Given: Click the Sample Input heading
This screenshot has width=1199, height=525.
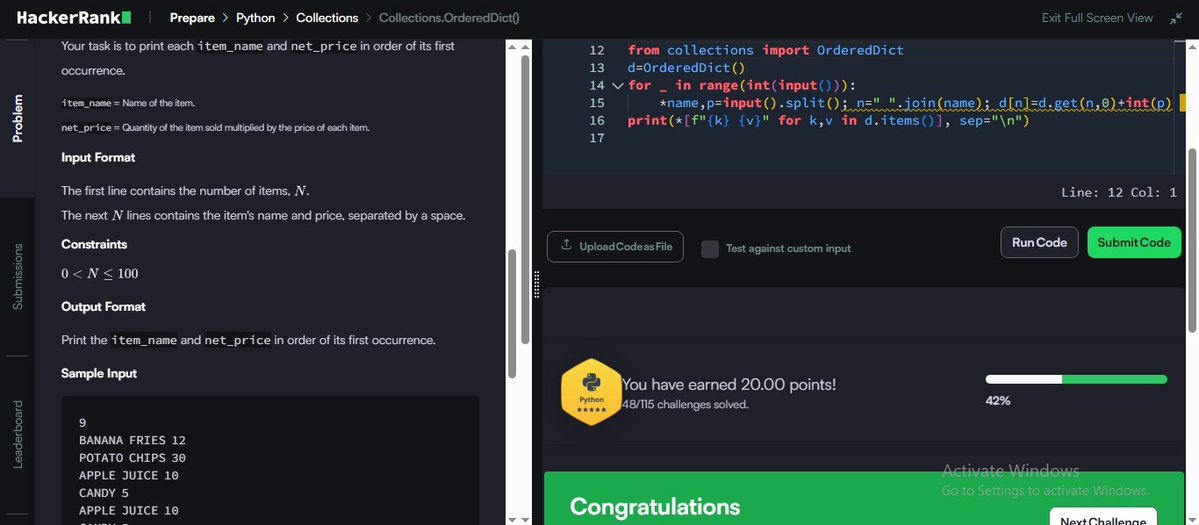Looking at the screenshot, I should (99, 374).
